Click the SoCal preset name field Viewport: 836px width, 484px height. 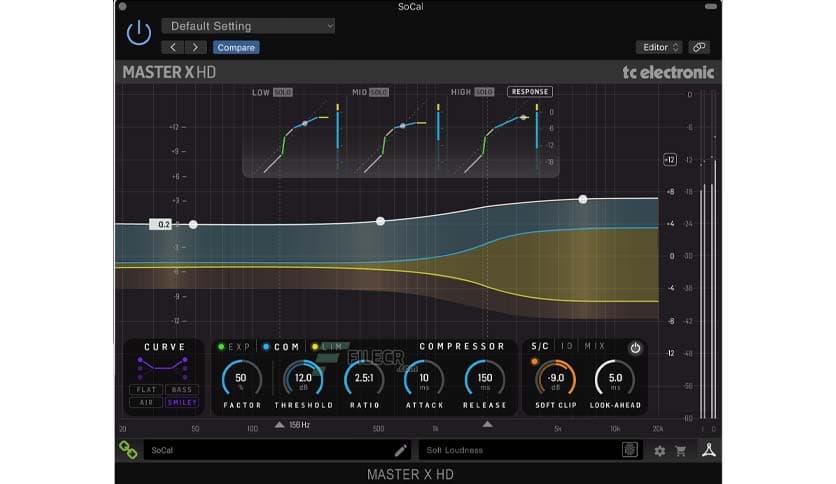[x=277, y=450]
